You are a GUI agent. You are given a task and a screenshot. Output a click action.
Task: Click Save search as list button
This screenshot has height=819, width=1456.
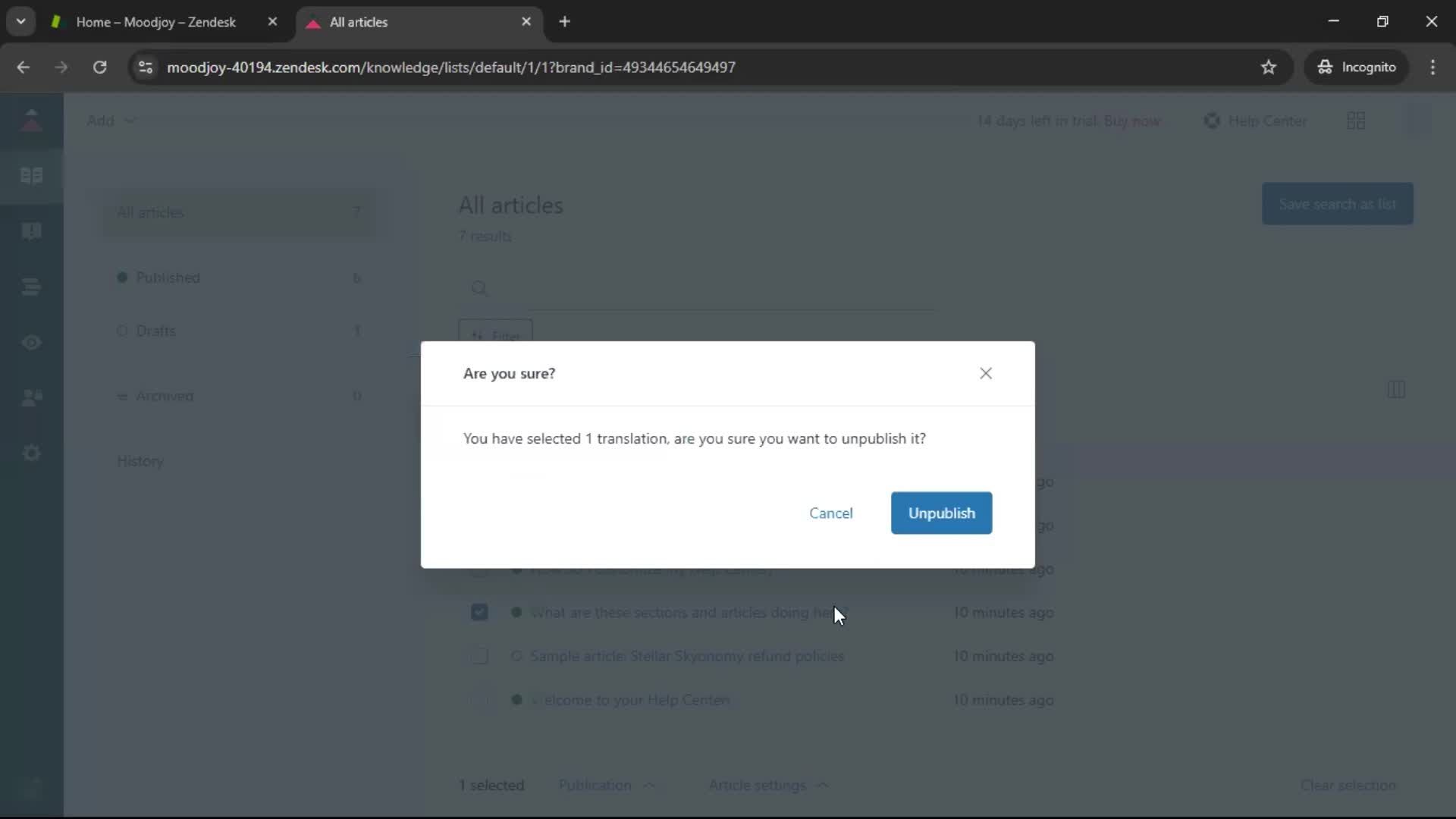pyautogui.click(x=1337, y=203)
